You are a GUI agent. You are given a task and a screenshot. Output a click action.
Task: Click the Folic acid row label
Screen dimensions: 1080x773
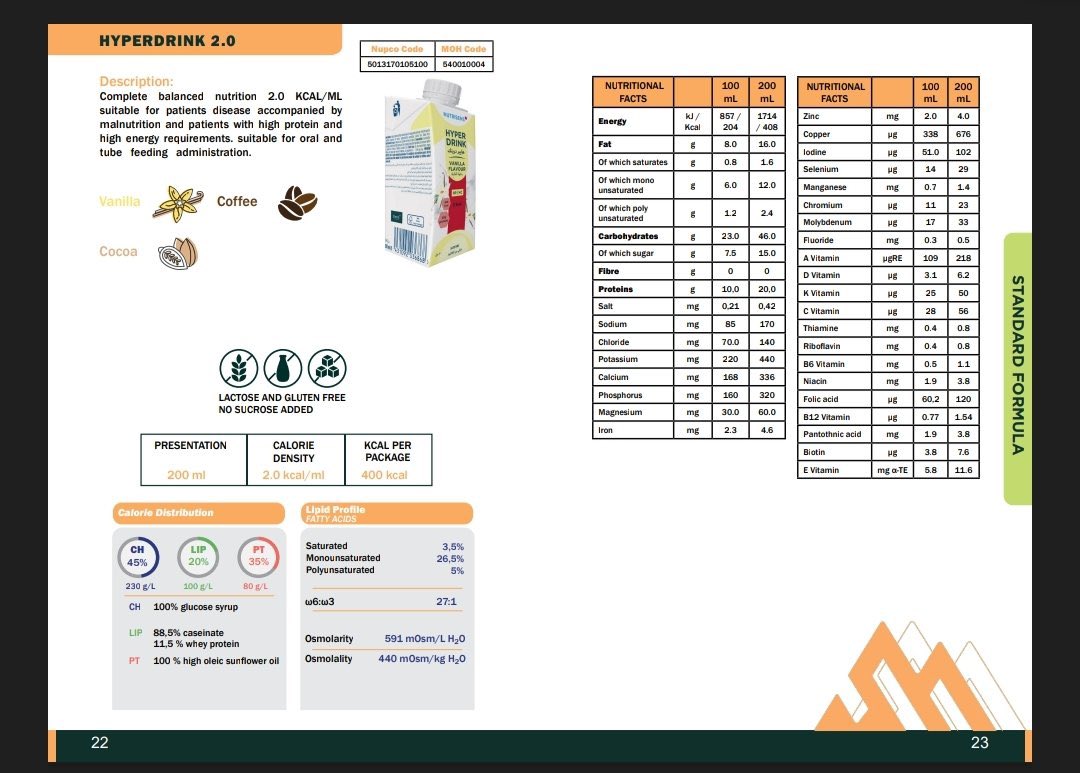pyautogui.click(x=820, y=399)
